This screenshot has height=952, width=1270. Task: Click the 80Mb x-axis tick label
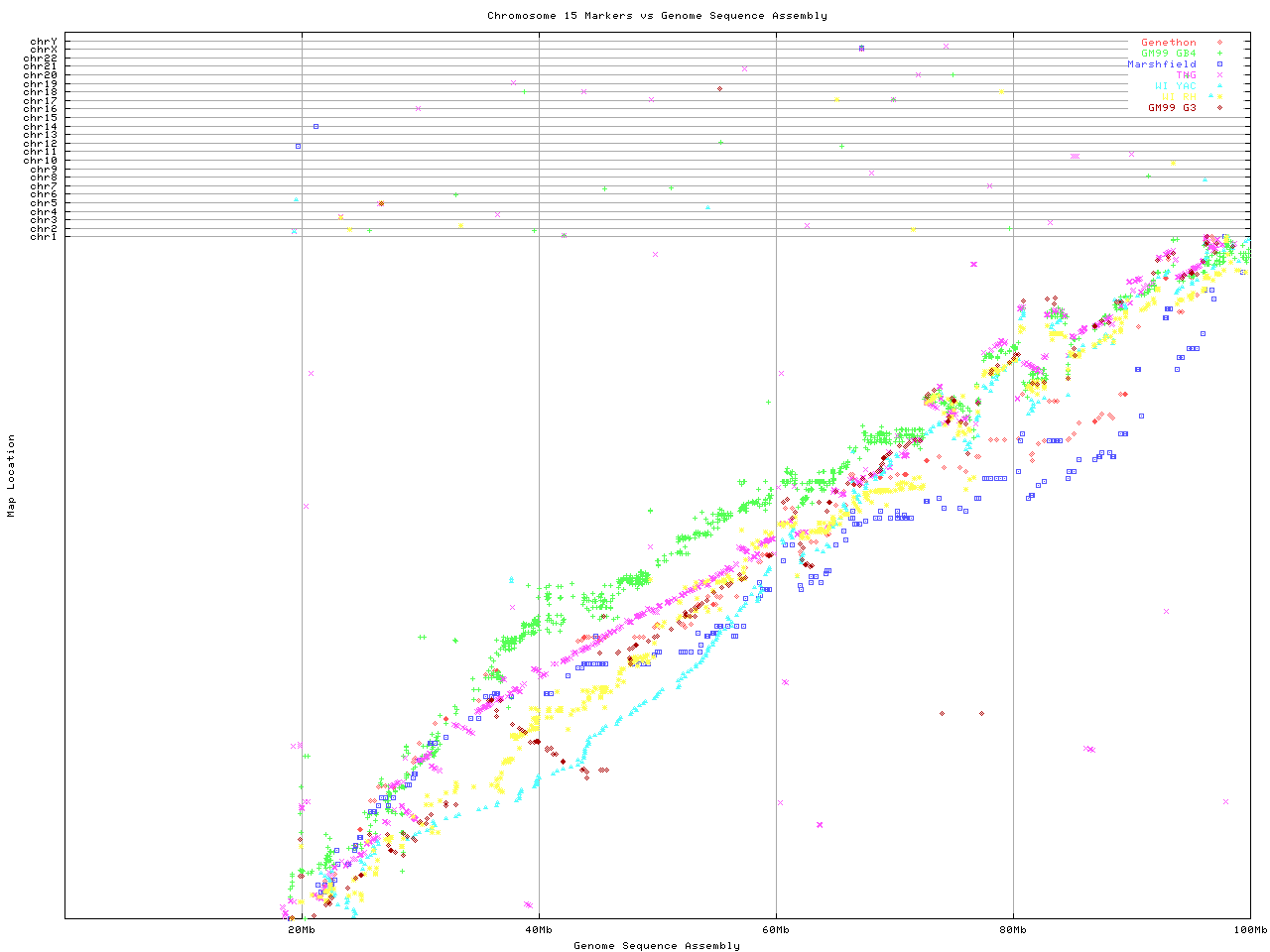(x=1013, y=930)
